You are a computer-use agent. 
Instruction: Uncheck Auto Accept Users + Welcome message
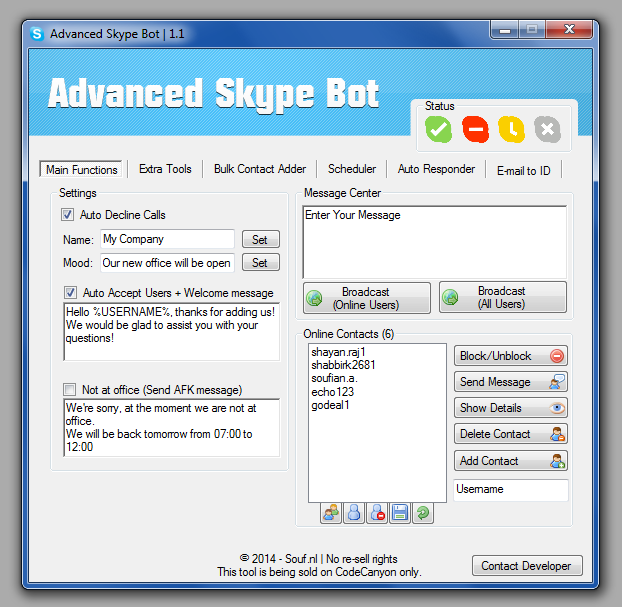[x=70, y=293]
